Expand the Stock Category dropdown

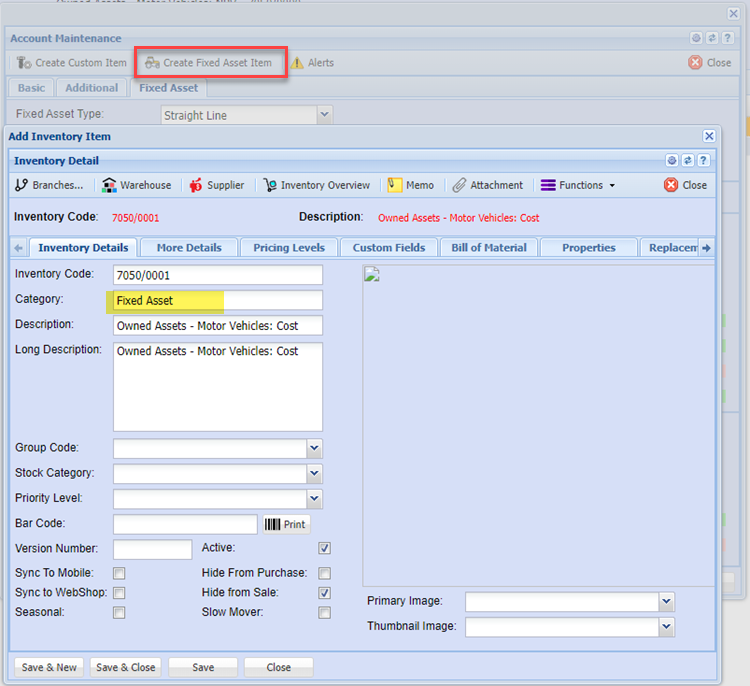(x=314, y=474)
